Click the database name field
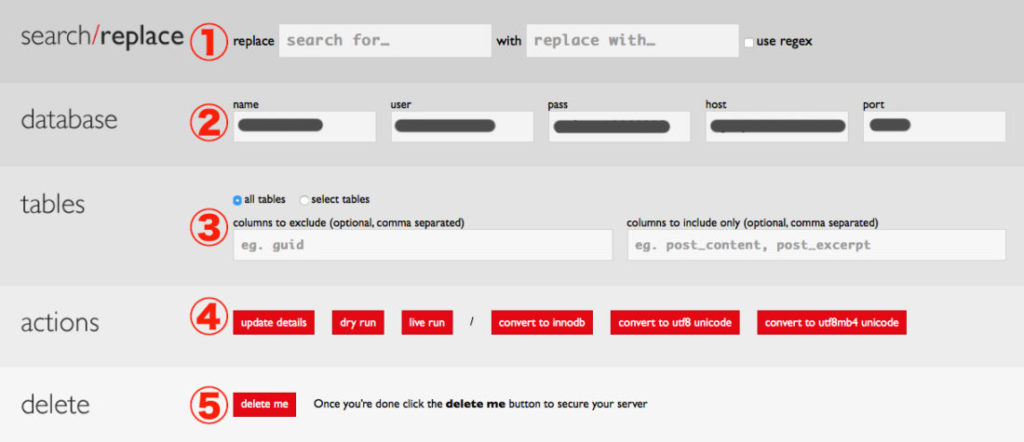The image size is (1024, 442). pos(304,126)
